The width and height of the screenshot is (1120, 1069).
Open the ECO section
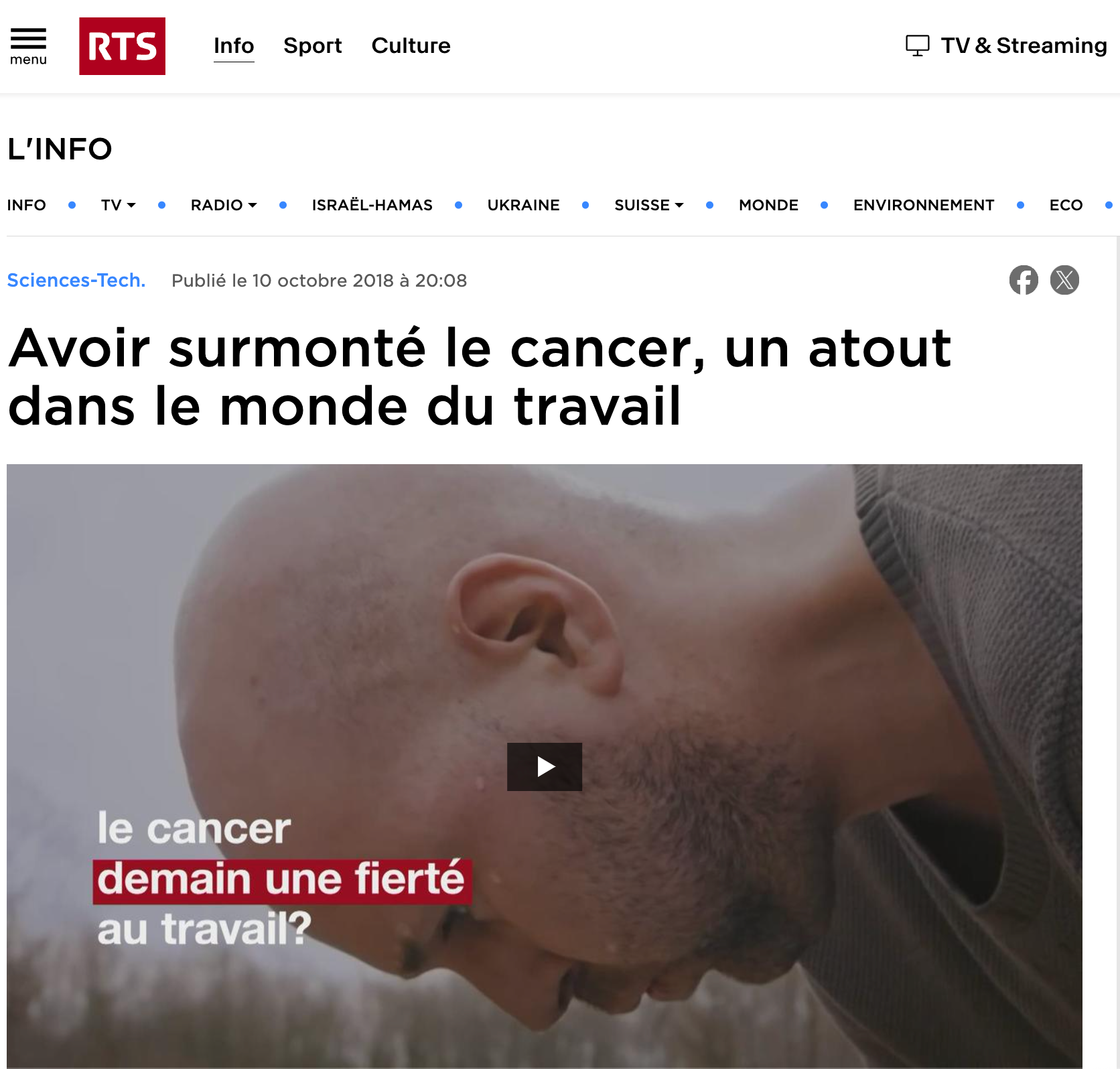click(1066, 205)
